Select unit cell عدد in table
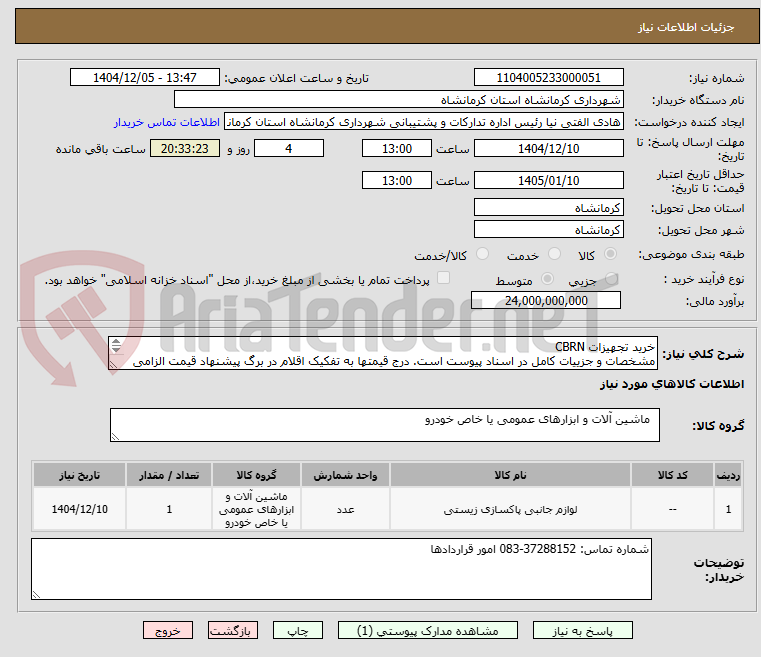 [345, 509]
